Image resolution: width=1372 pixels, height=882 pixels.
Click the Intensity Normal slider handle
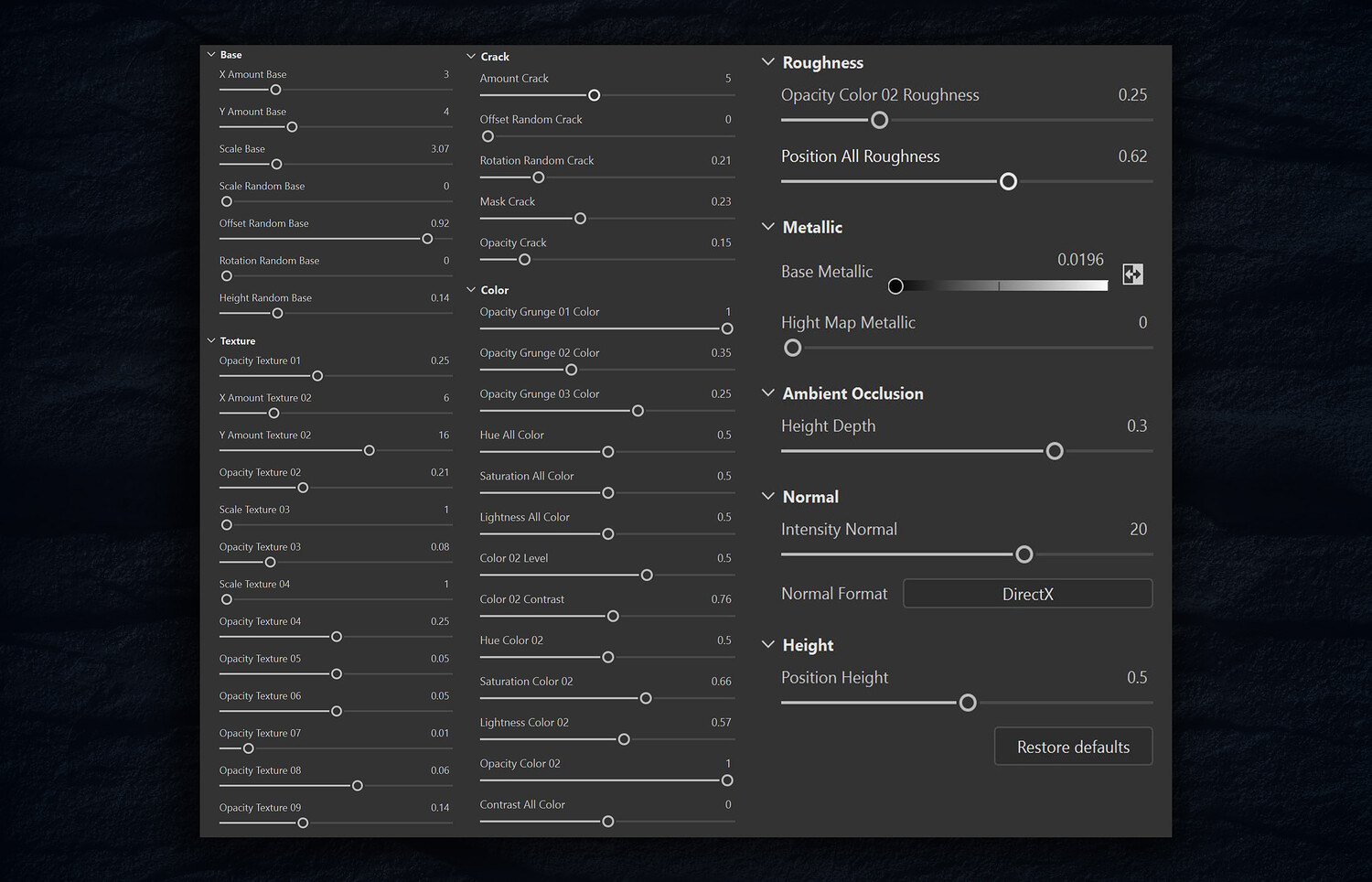[x=1024, y=554]
